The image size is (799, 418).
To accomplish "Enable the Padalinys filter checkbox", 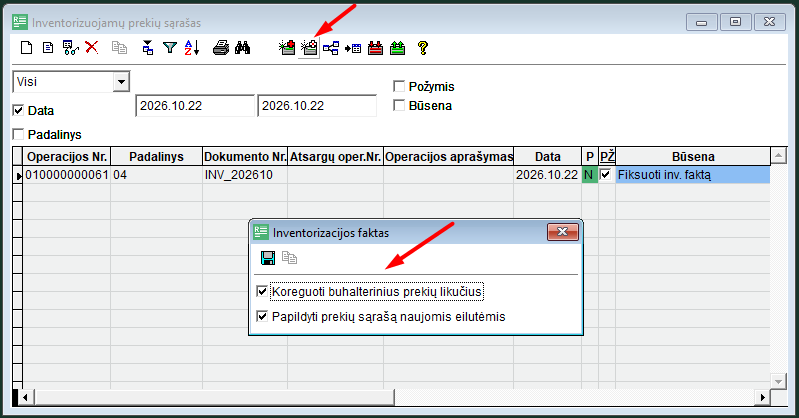I will [18, 134].
